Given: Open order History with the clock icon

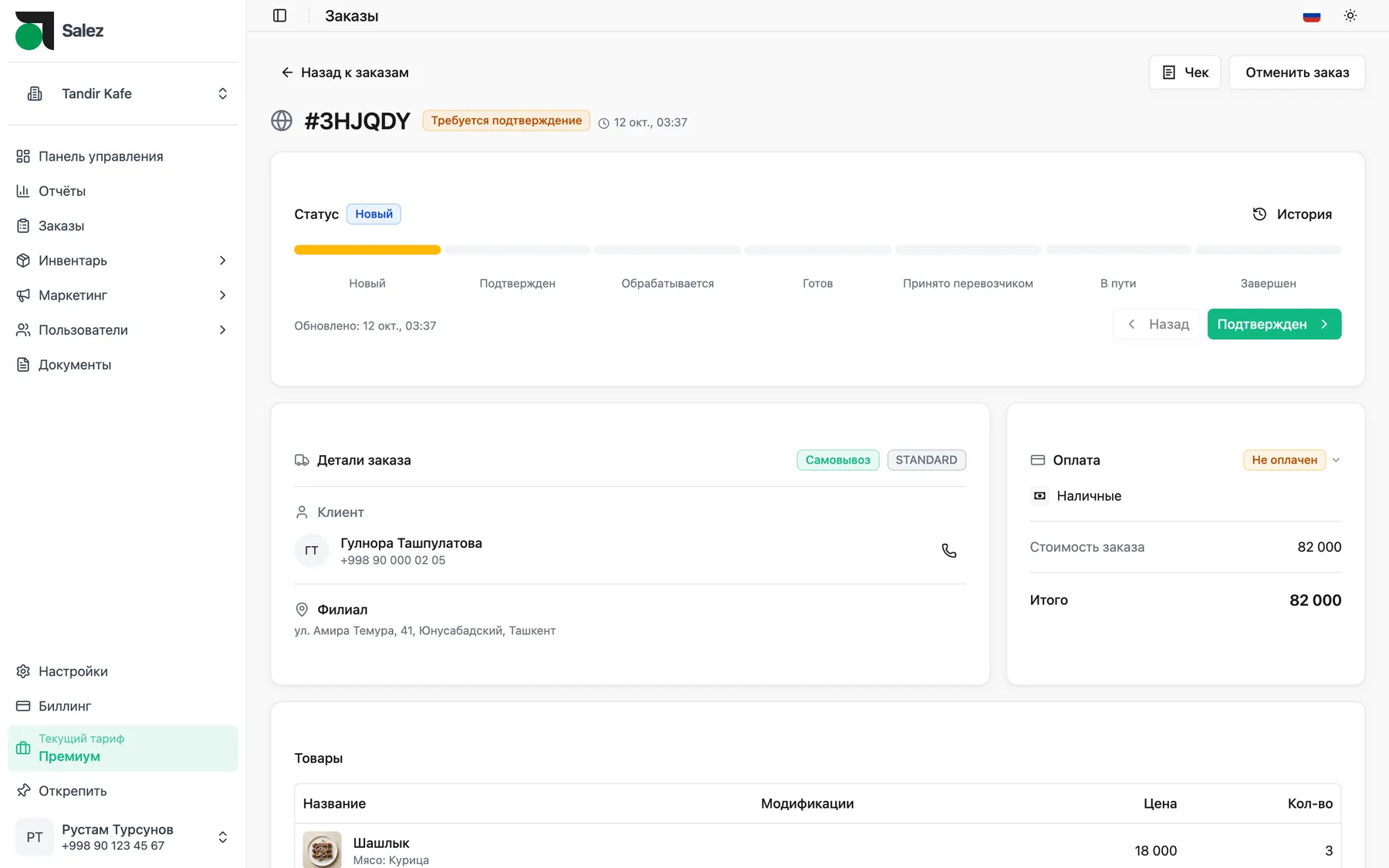Looking at the screenshot, I should pyautogui.click(x=1292, y=214).
